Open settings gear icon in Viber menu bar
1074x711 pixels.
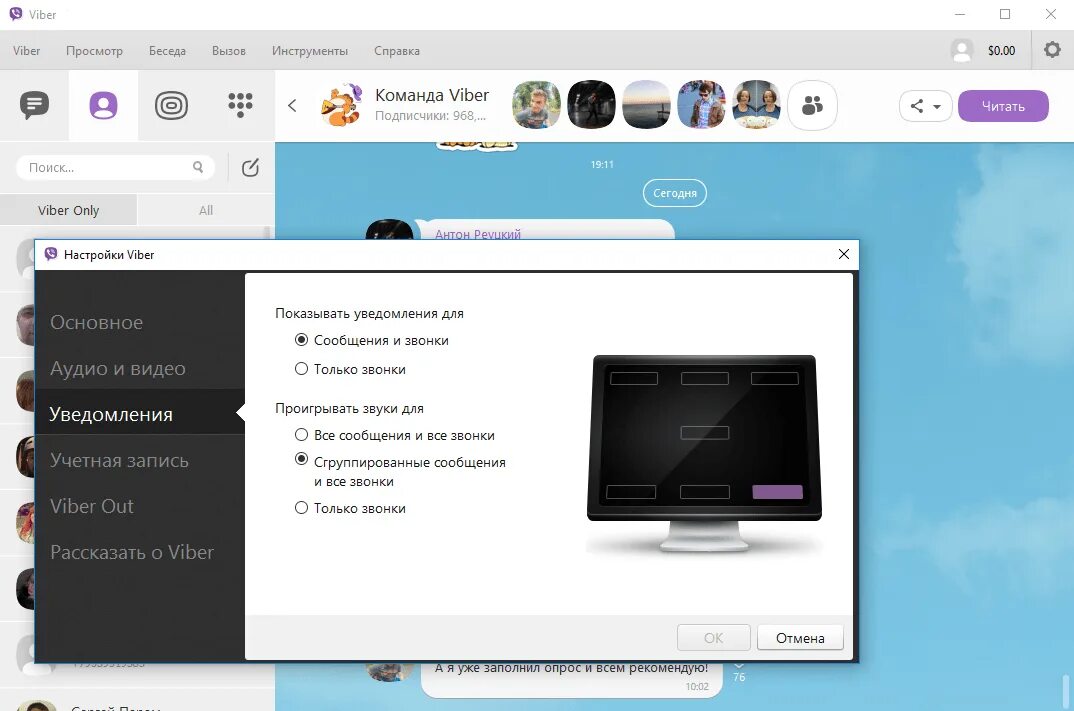tap(1052, 50)
